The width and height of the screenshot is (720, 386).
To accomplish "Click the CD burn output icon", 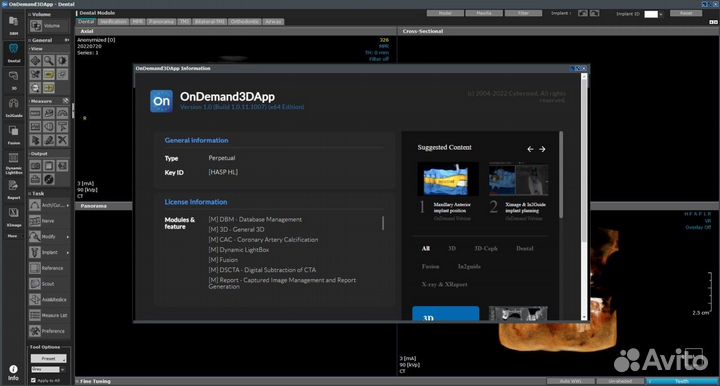I will coord(49,179).
